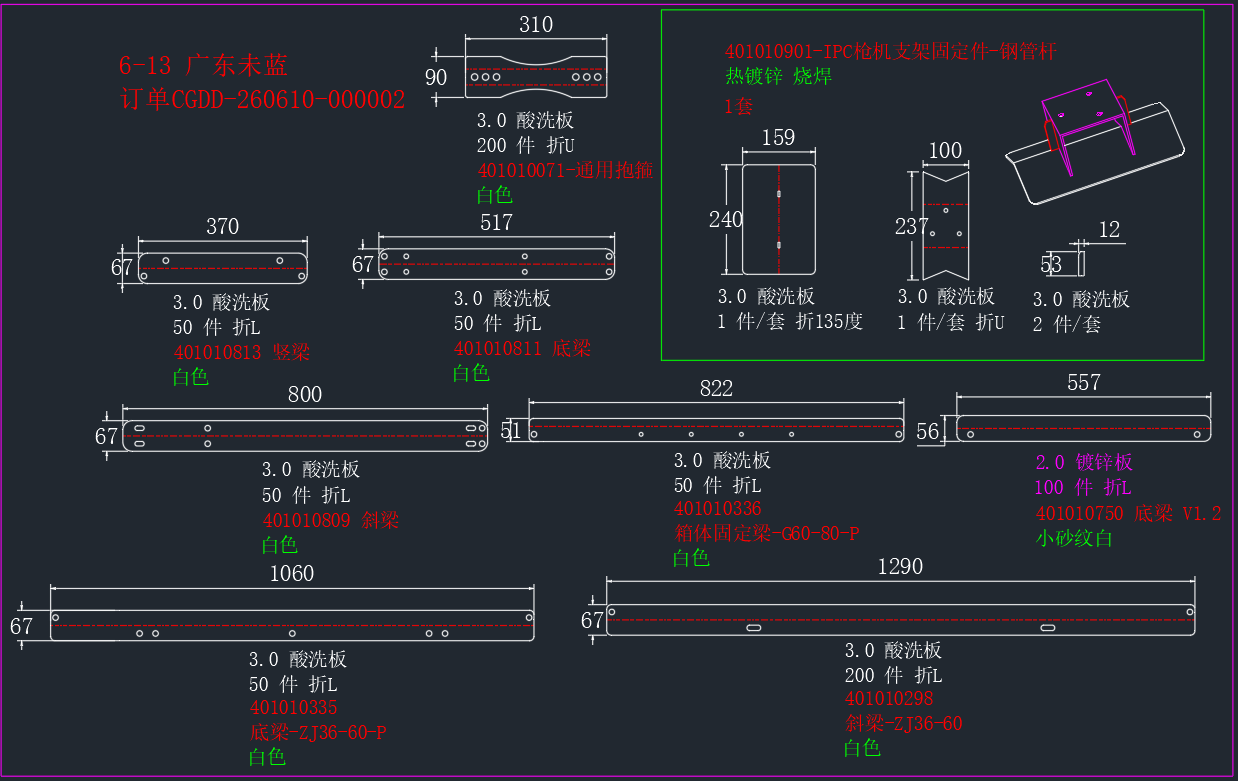Click the 401010335 part number label
The height and width of the screenshot is (781, 1238).
click(x=293, y=708)
